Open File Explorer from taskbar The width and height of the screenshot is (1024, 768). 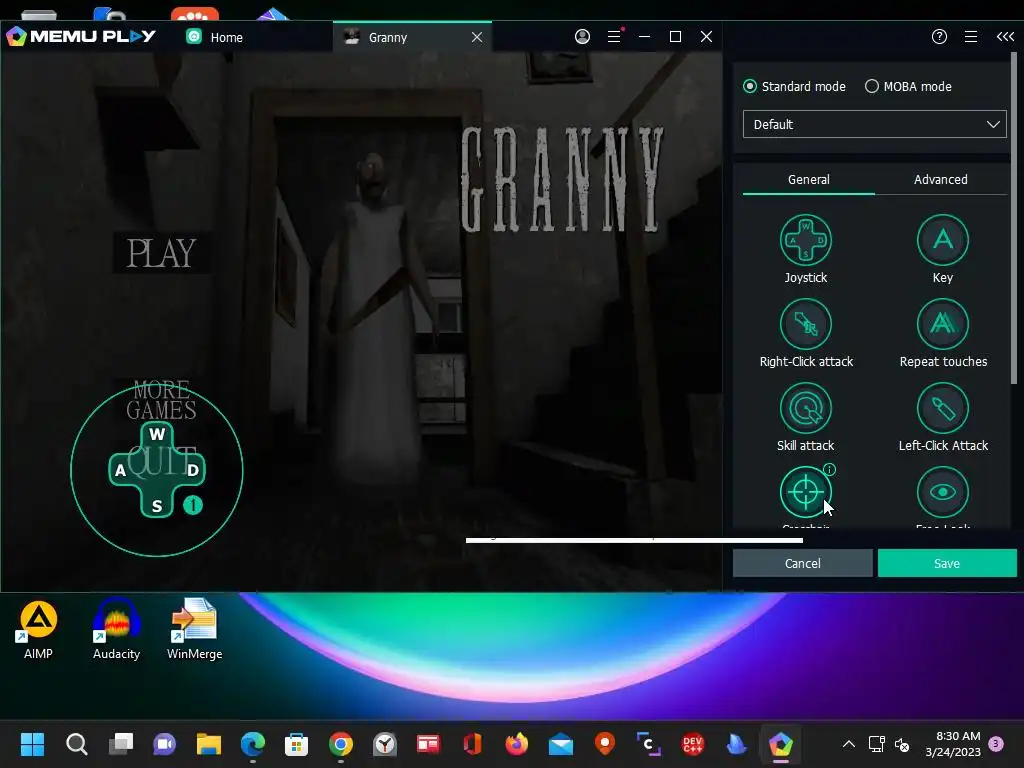(x=209, y=744)
